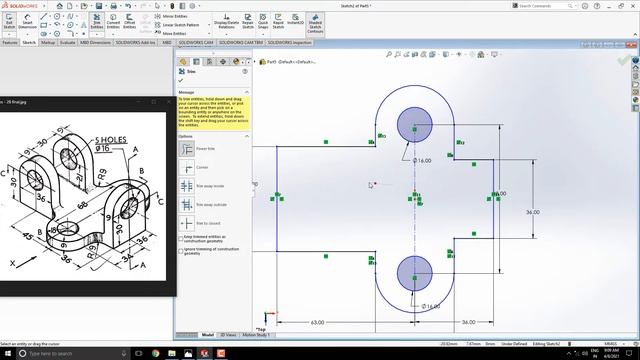Open the SOLIDWORKS logo menu arrow
The image size is (640, 360).
click(44, 6)
